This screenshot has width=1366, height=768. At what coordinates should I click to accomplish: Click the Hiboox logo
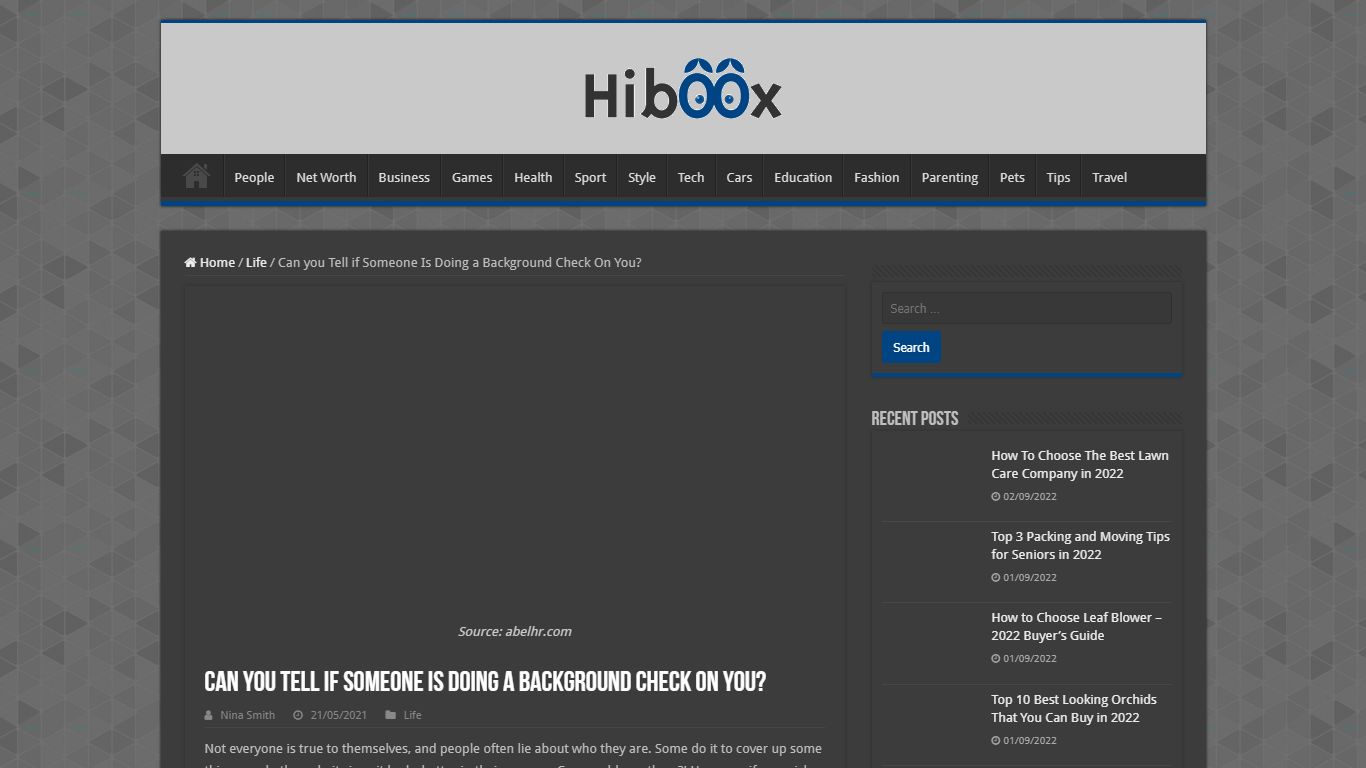click(x=683, y=88)
